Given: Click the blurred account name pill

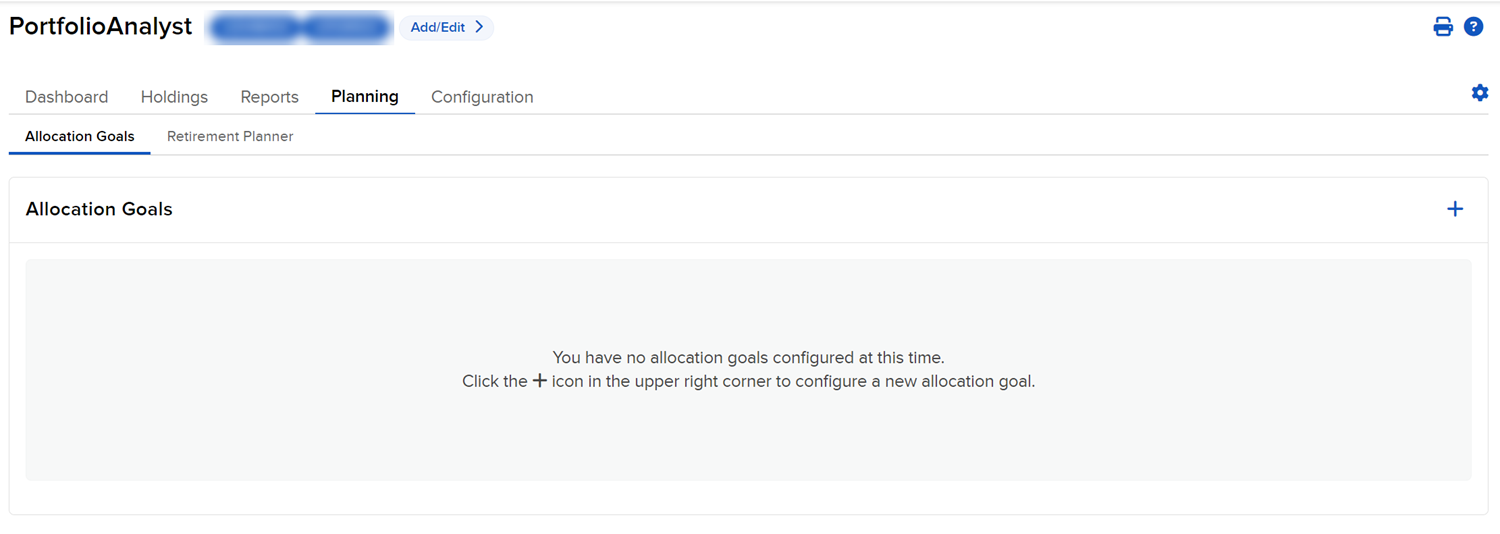Looking at the screenshot, I should [x=298, y=28].
